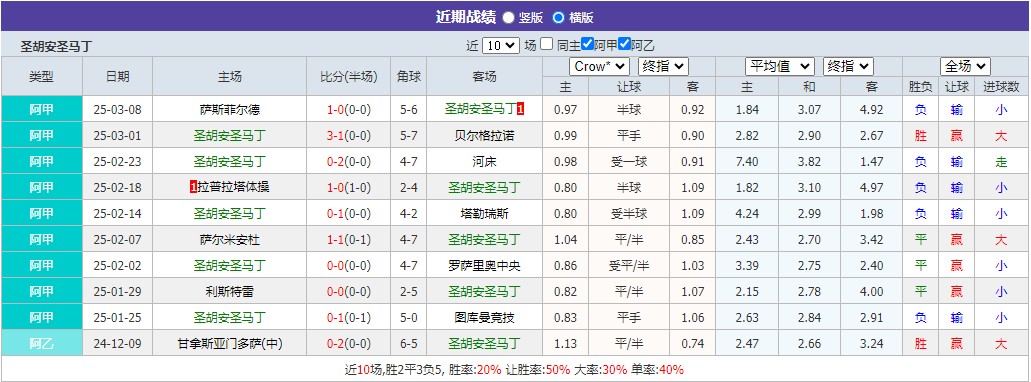Click the 角球 column header
The image size is (1031, 382).
pos(408,76)
